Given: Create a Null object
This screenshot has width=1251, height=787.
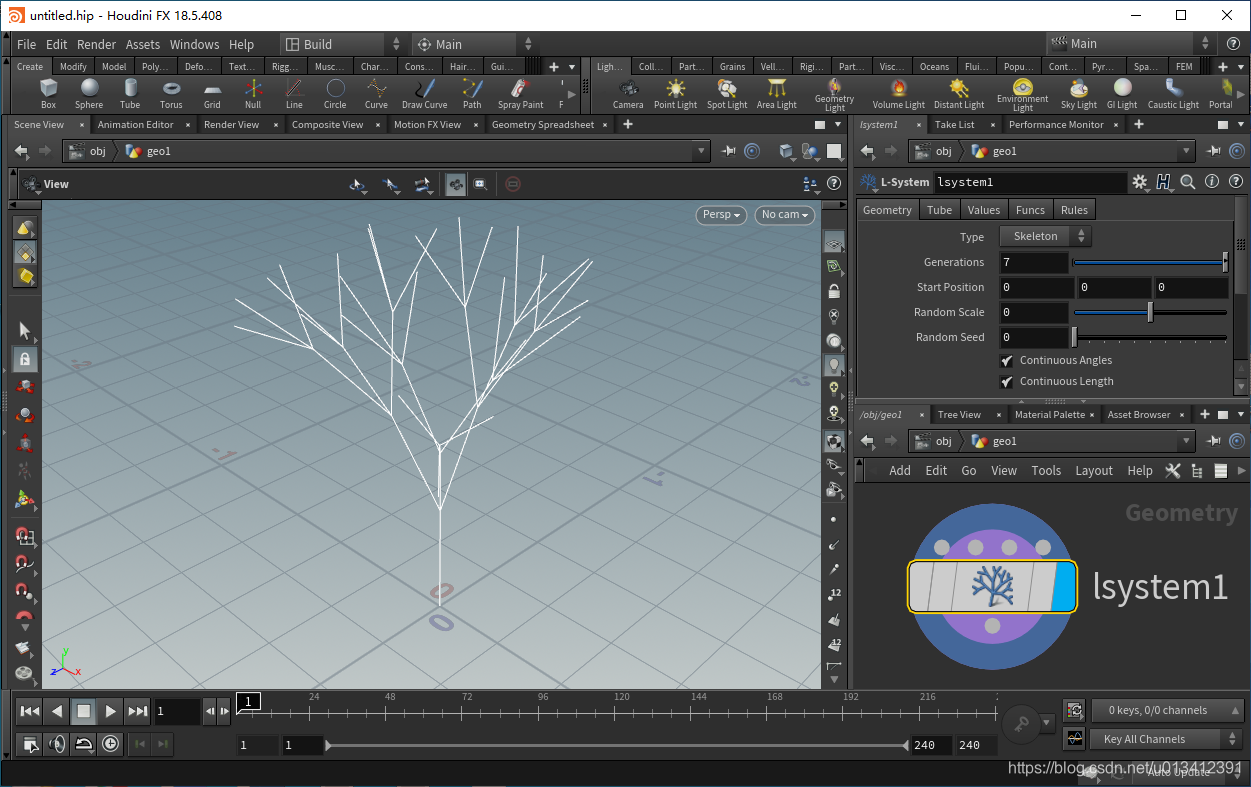Looking at the screenshot, I should point(253,94).
